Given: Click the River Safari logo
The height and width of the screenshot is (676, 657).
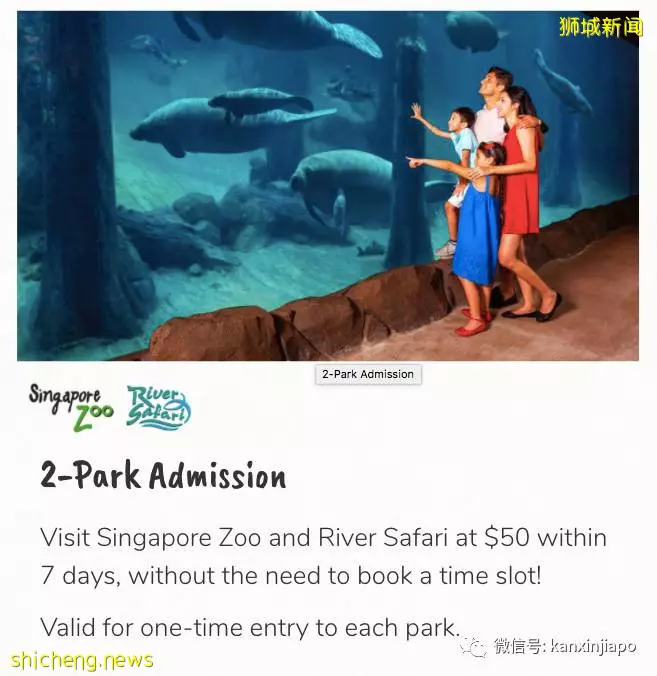Looking at the screenshot, I should [159, 407].
